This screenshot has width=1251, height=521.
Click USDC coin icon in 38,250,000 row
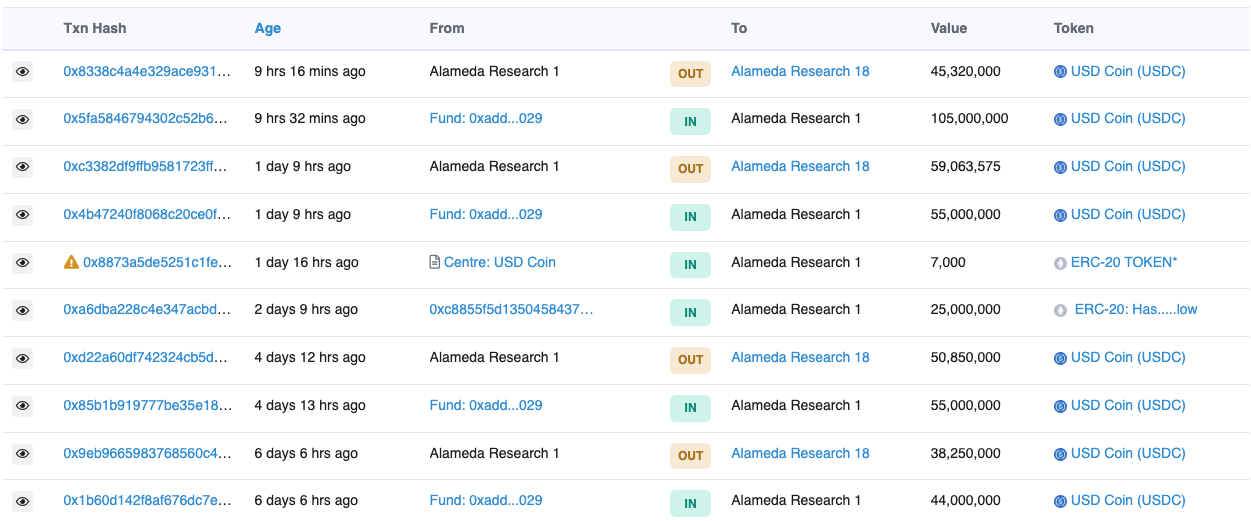point(1060,454)
